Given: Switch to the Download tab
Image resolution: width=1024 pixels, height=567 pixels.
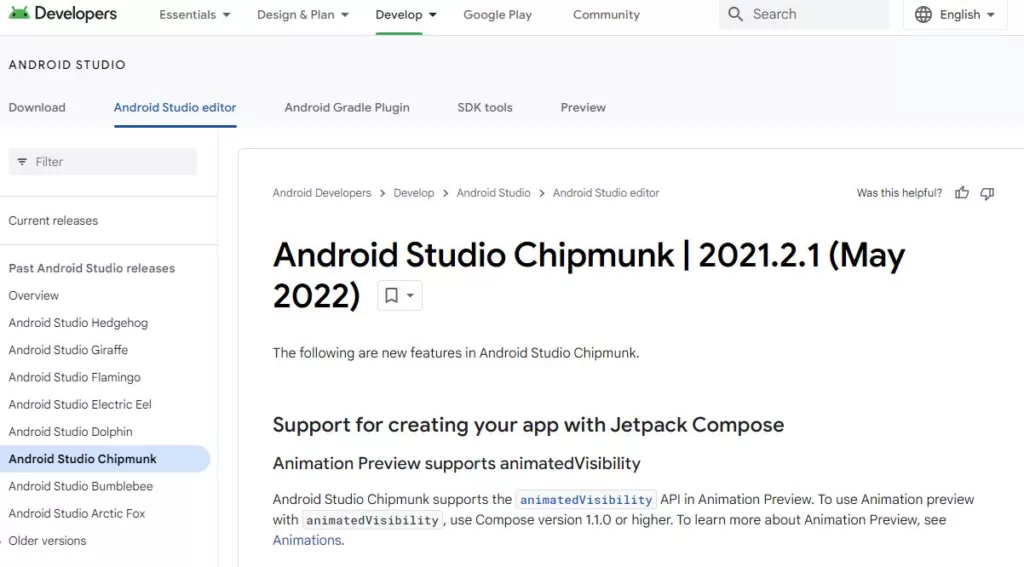Looking at the screenshot, I should coord(37,108).
